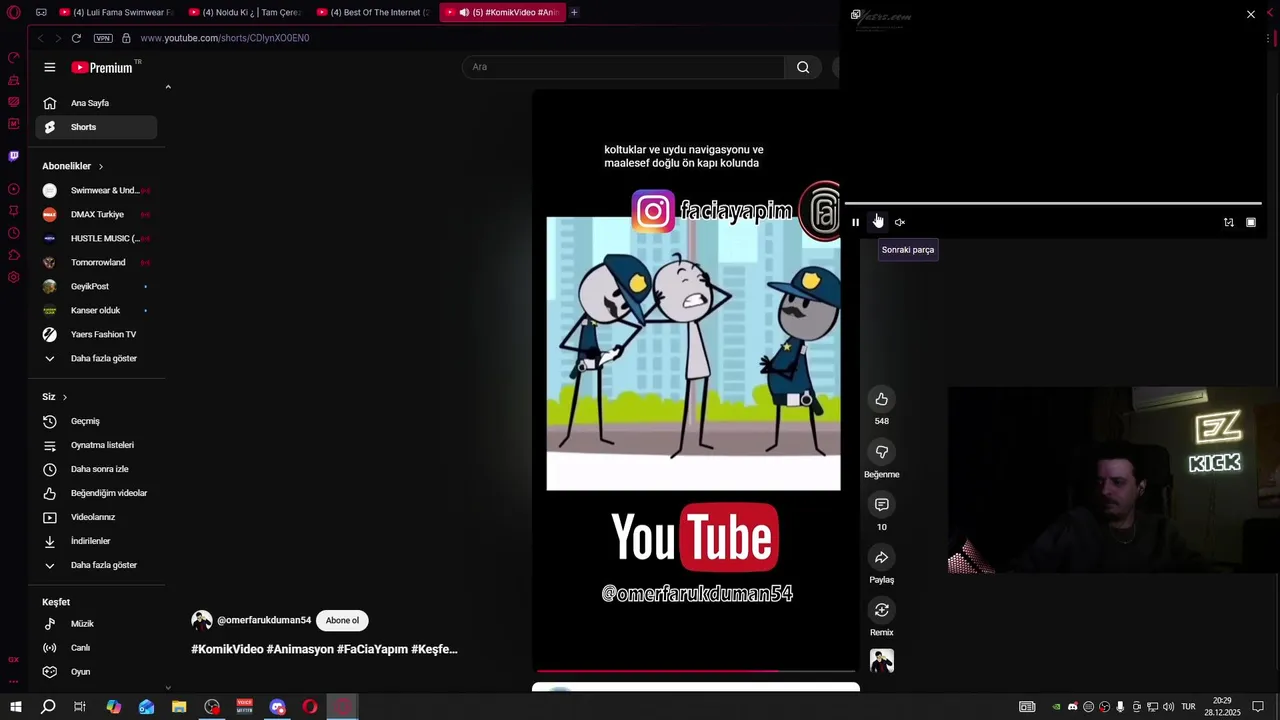
Task: Open a new browser tab with plus
Action: tap(574, 12)
